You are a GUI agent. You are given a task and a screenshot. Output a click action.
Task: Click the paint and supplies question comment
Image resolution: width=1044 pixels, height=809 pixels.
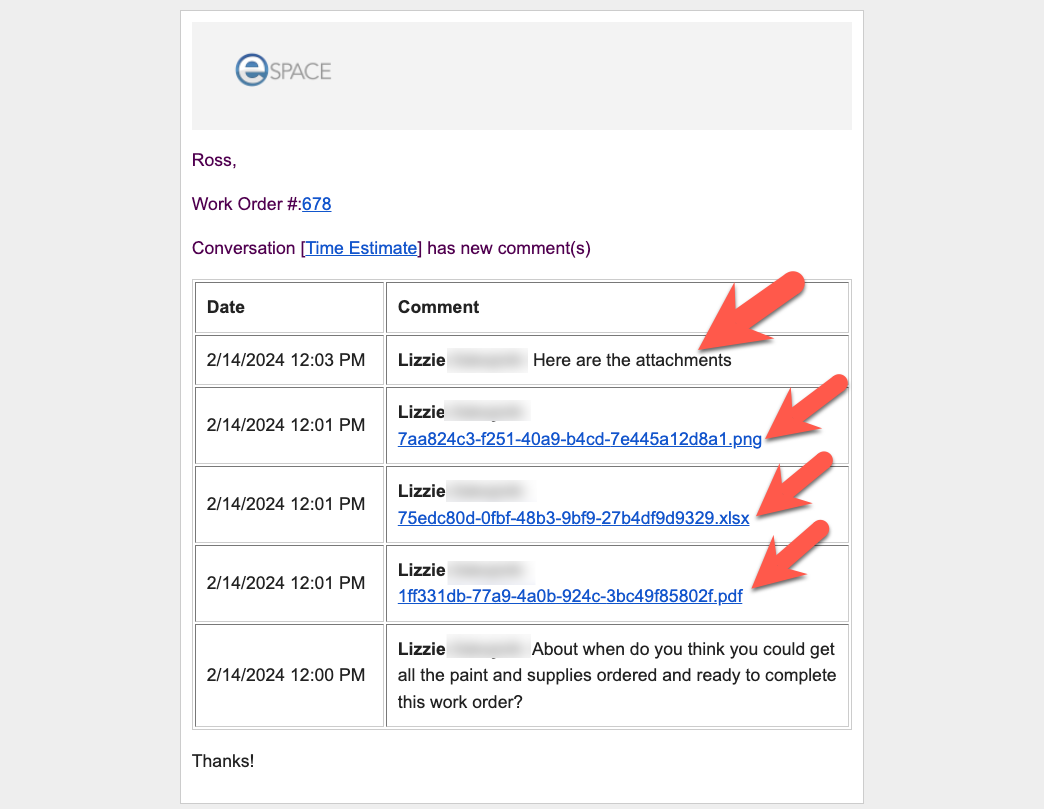(616, 675)
